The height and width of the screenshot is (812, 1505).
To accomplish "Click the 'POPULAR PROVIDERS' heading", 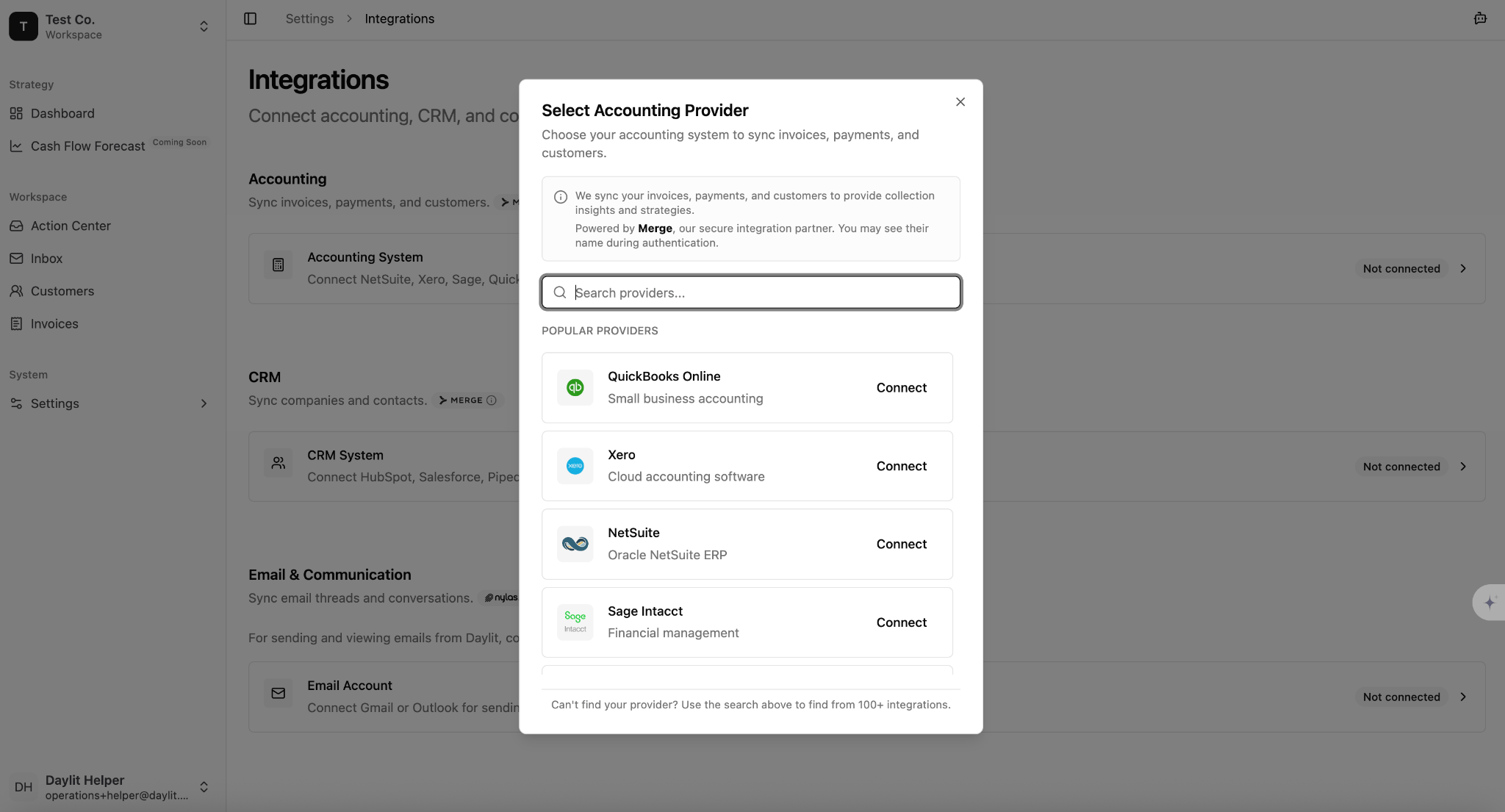I will coord(600,331).
